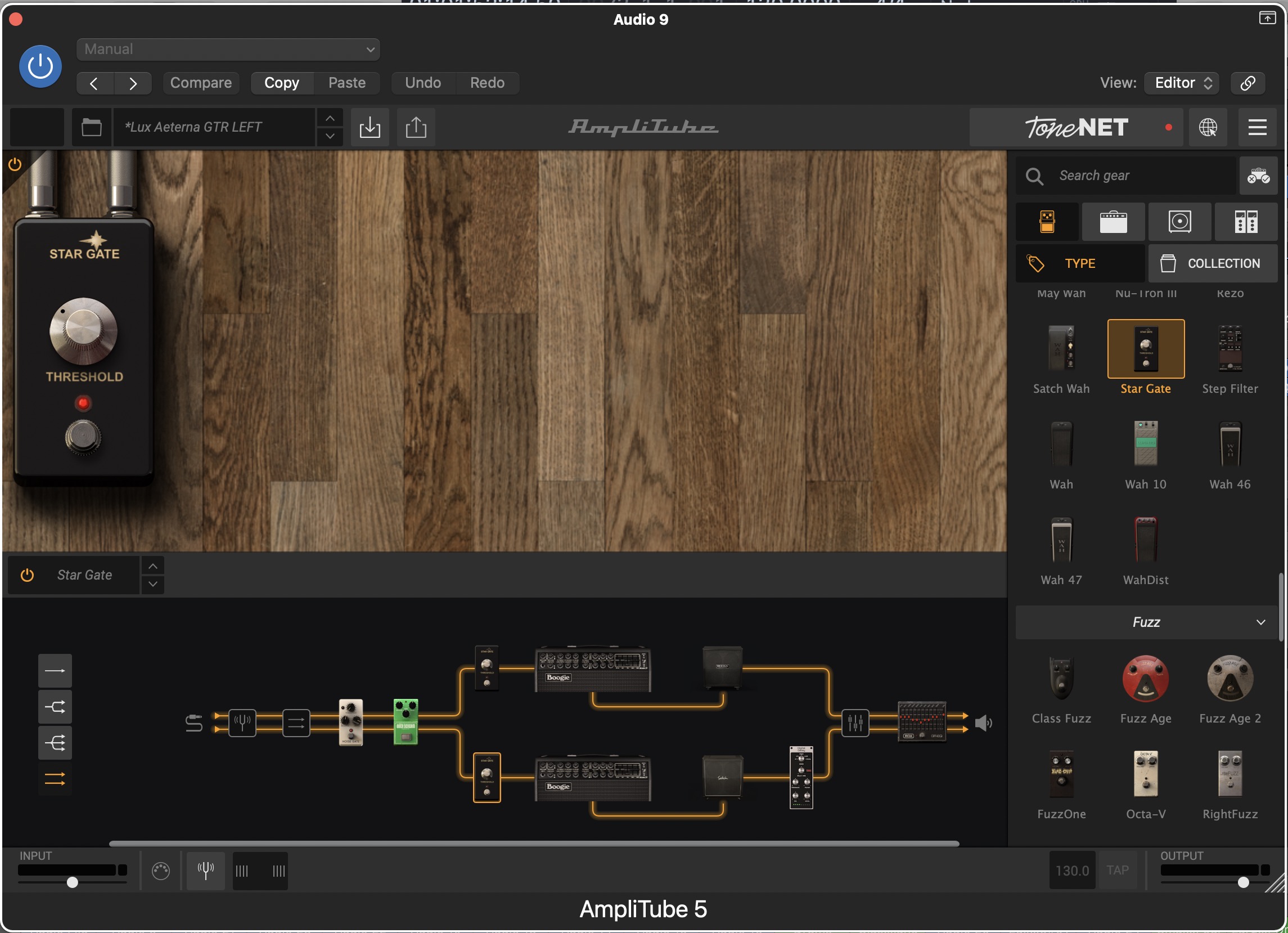Open the hamburger main menu

pyautogui.click(x=1257, y=127)
